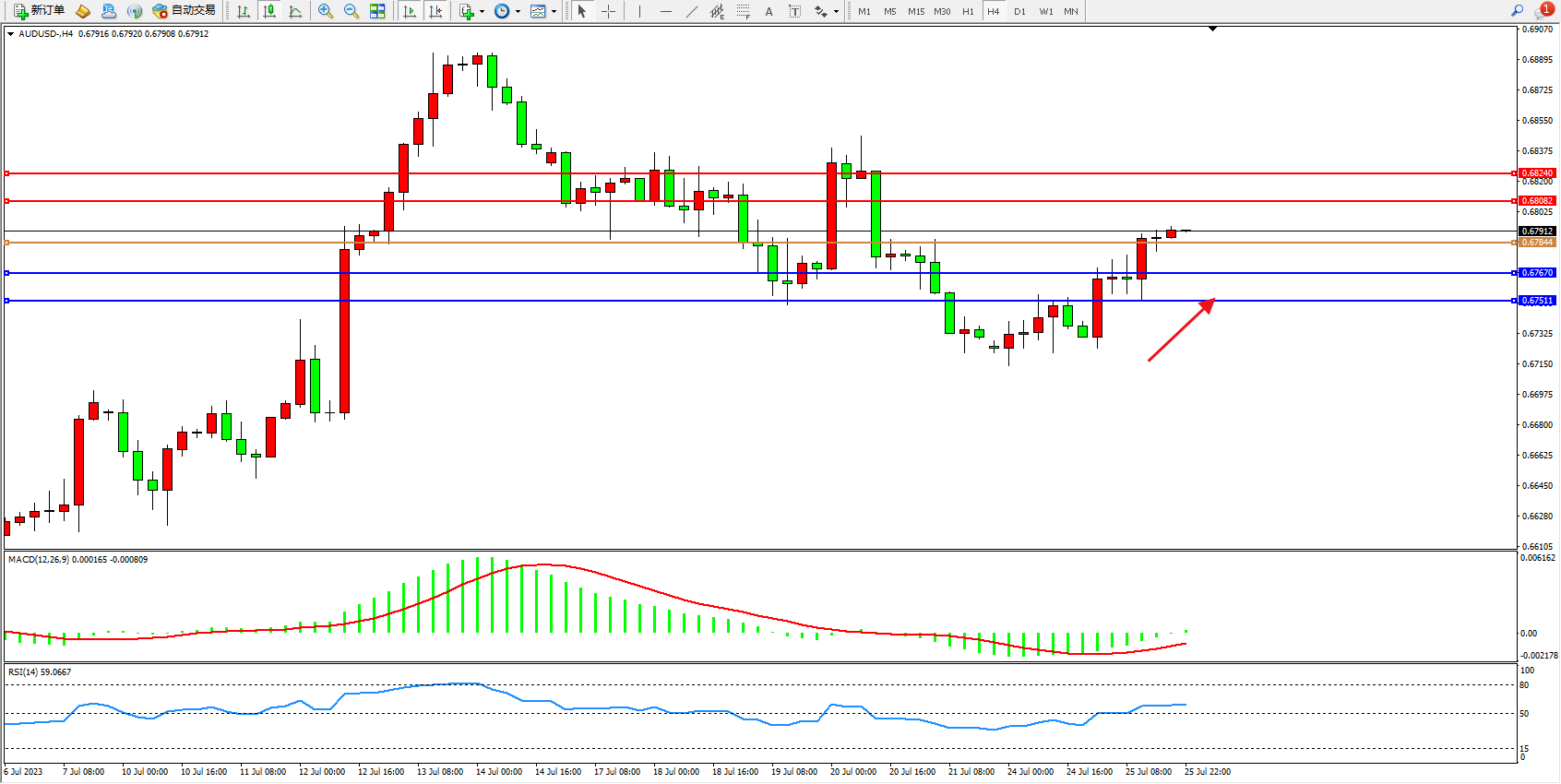Image resolution: width=1561 pixels, height=784 pixels.
Task: Open the search magnifier icon
Action: pyautogui.click(x=1517, y=11)
